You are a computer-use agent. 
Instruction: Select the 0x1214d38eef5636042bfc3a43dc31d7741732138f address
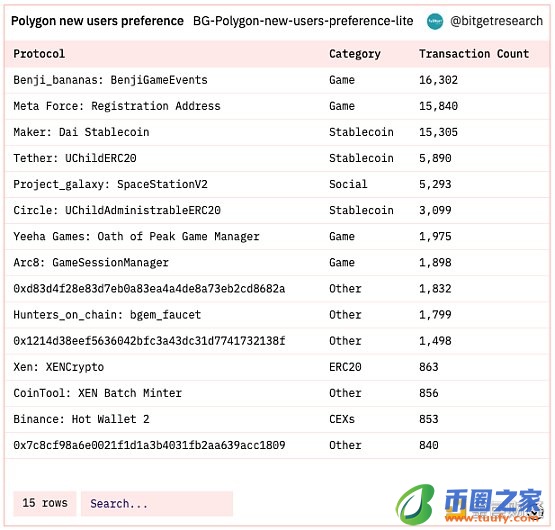tap(149, 341)
